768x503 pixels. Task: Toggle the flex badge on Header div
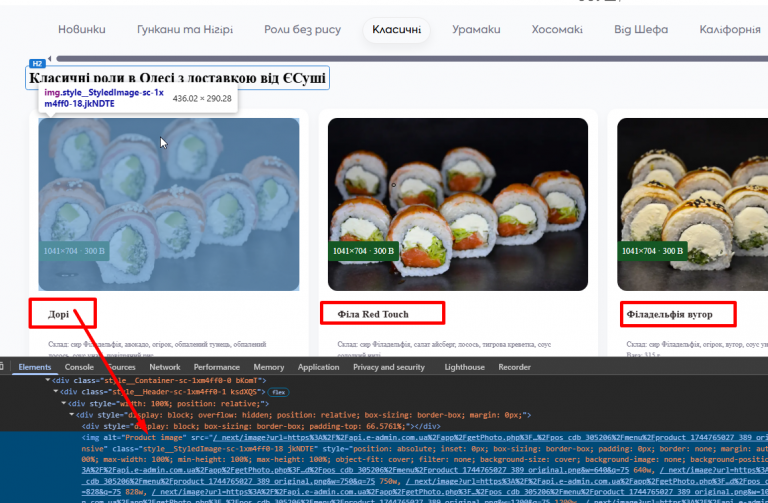[279, 392]
